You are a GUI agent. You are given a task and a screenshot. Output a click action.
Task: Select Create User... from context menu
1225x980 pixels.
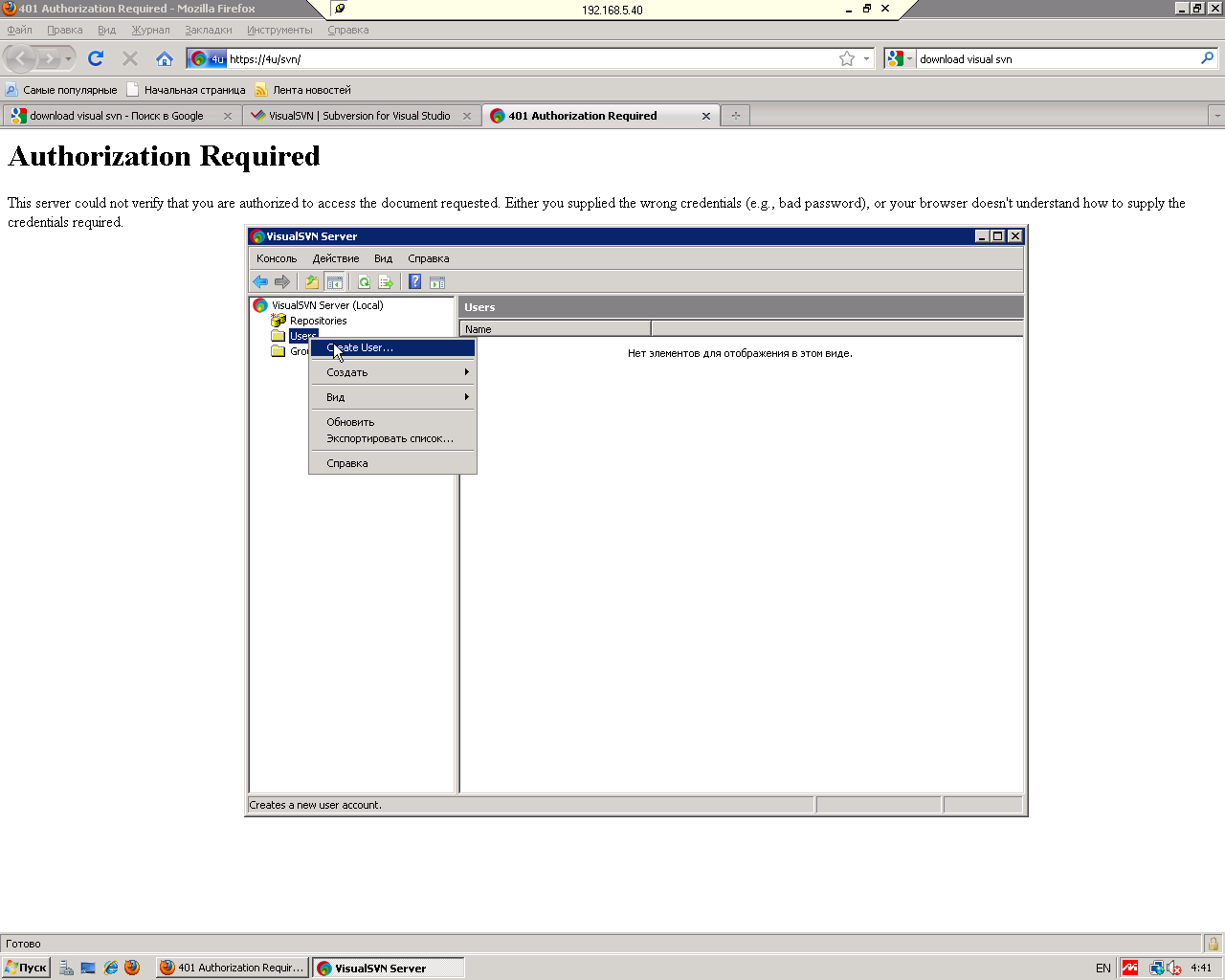click(392, 347)
